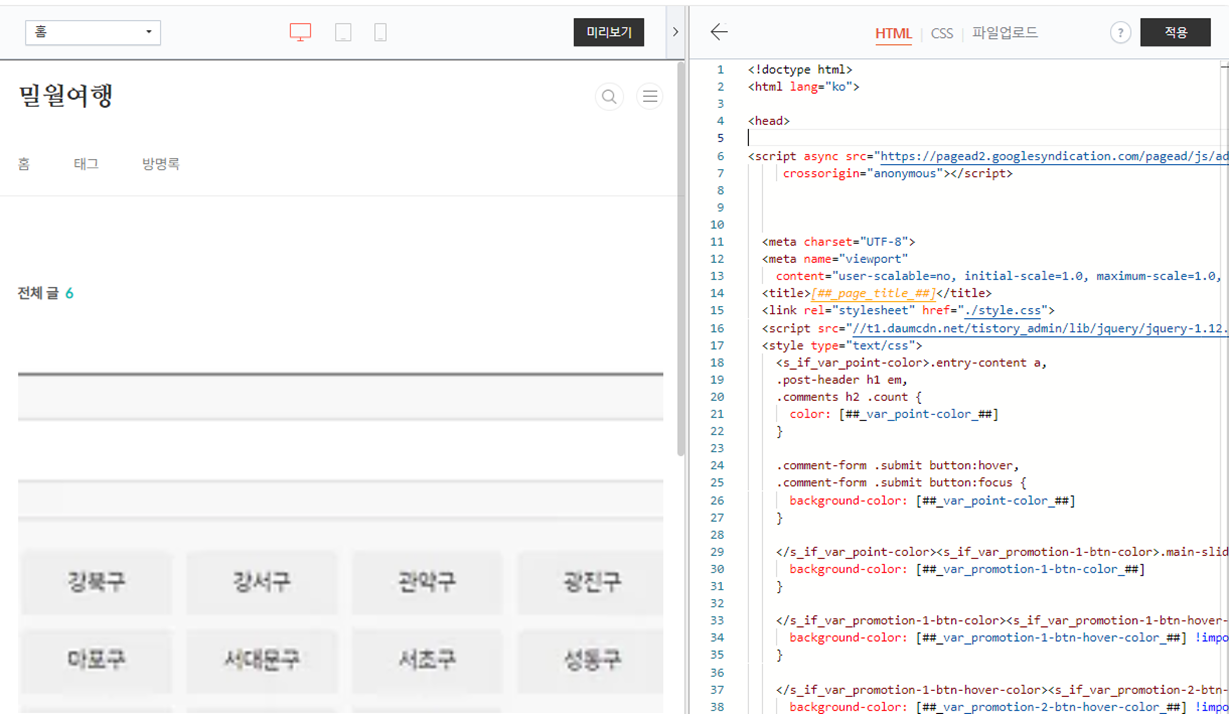This screenshot has width=1229, height=714.
Task: Click the background-color point-color line 26
Action: (x=932, y=500)
